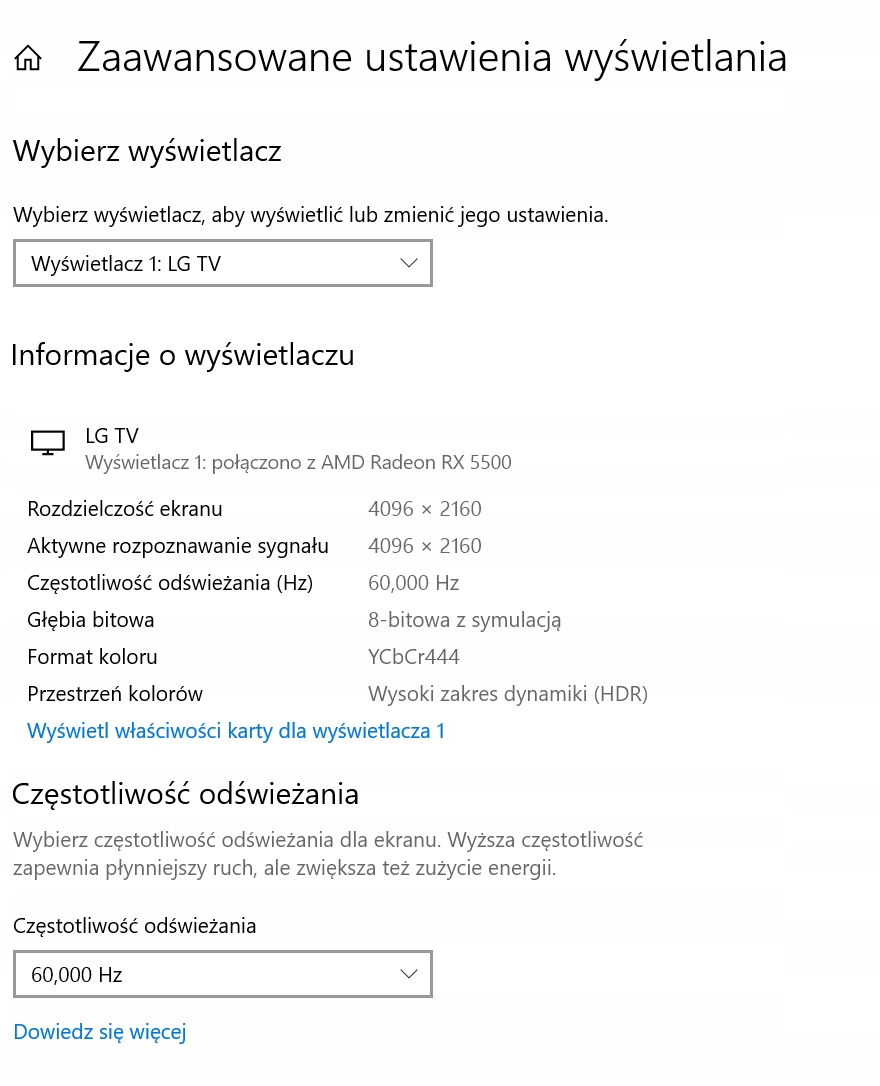Click the "Aktywne rozpoznawanie sygnału" row label
Image resolution: width=880 pixels, height=1086 pixels.
(x=178, y=546)
